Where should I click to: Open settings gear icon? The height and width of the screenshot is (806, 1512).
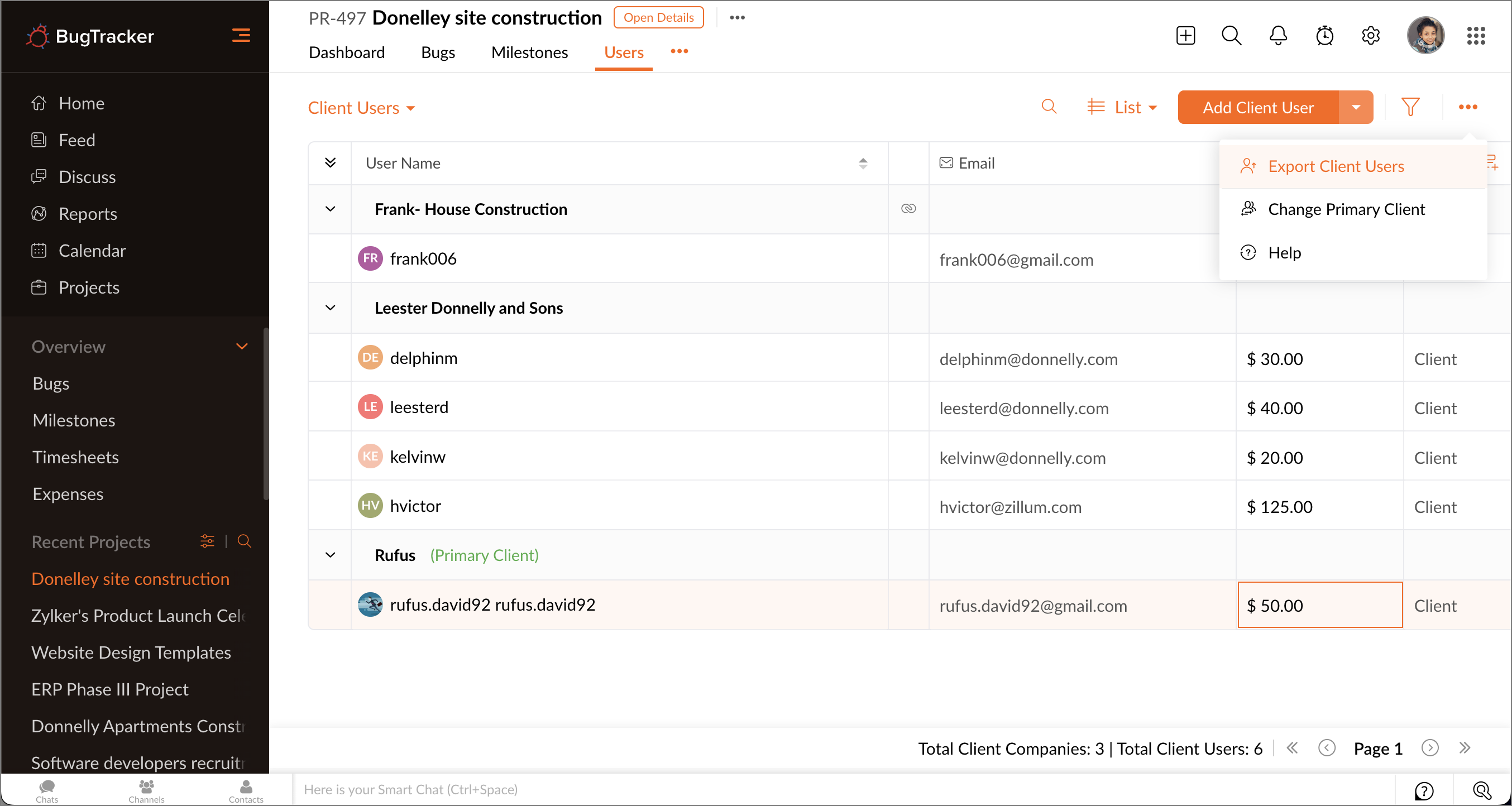[1370, 36]
